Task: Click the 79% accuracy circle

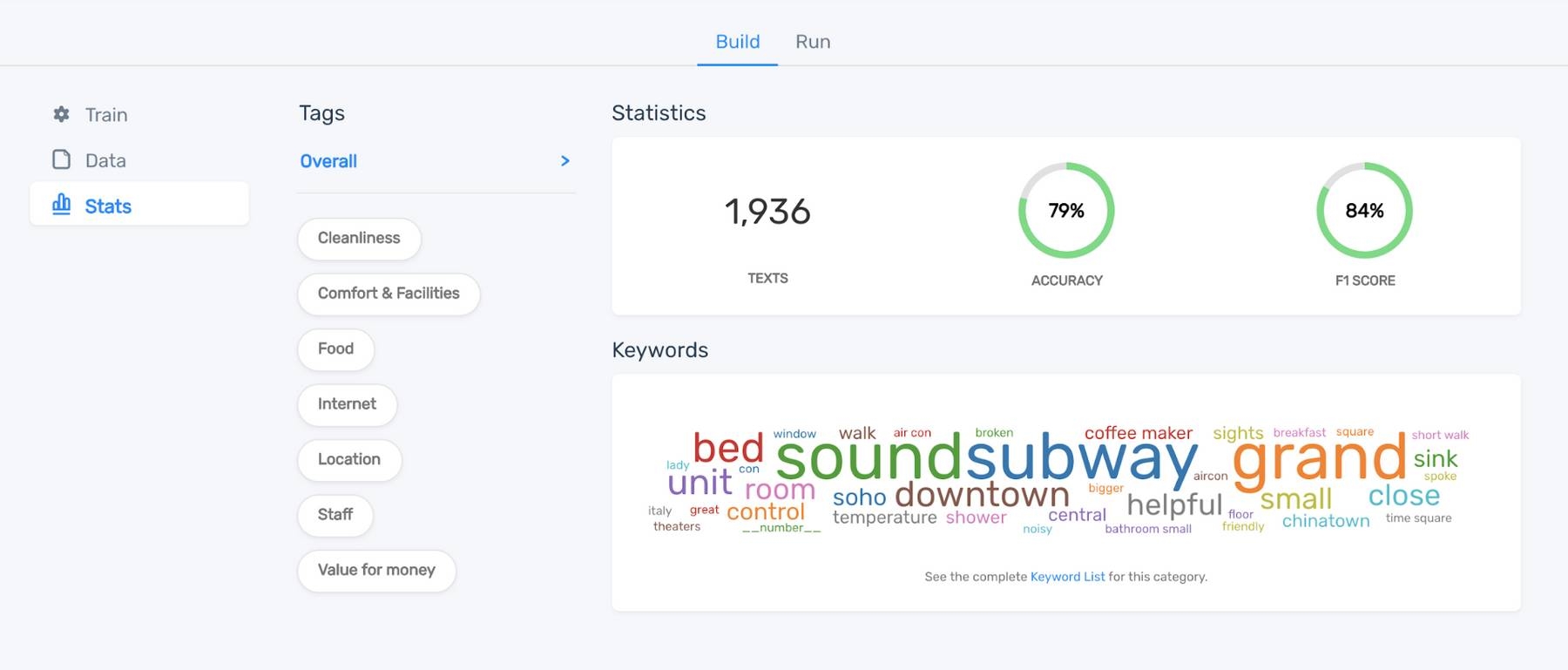Action: (x=1066, y=211)
